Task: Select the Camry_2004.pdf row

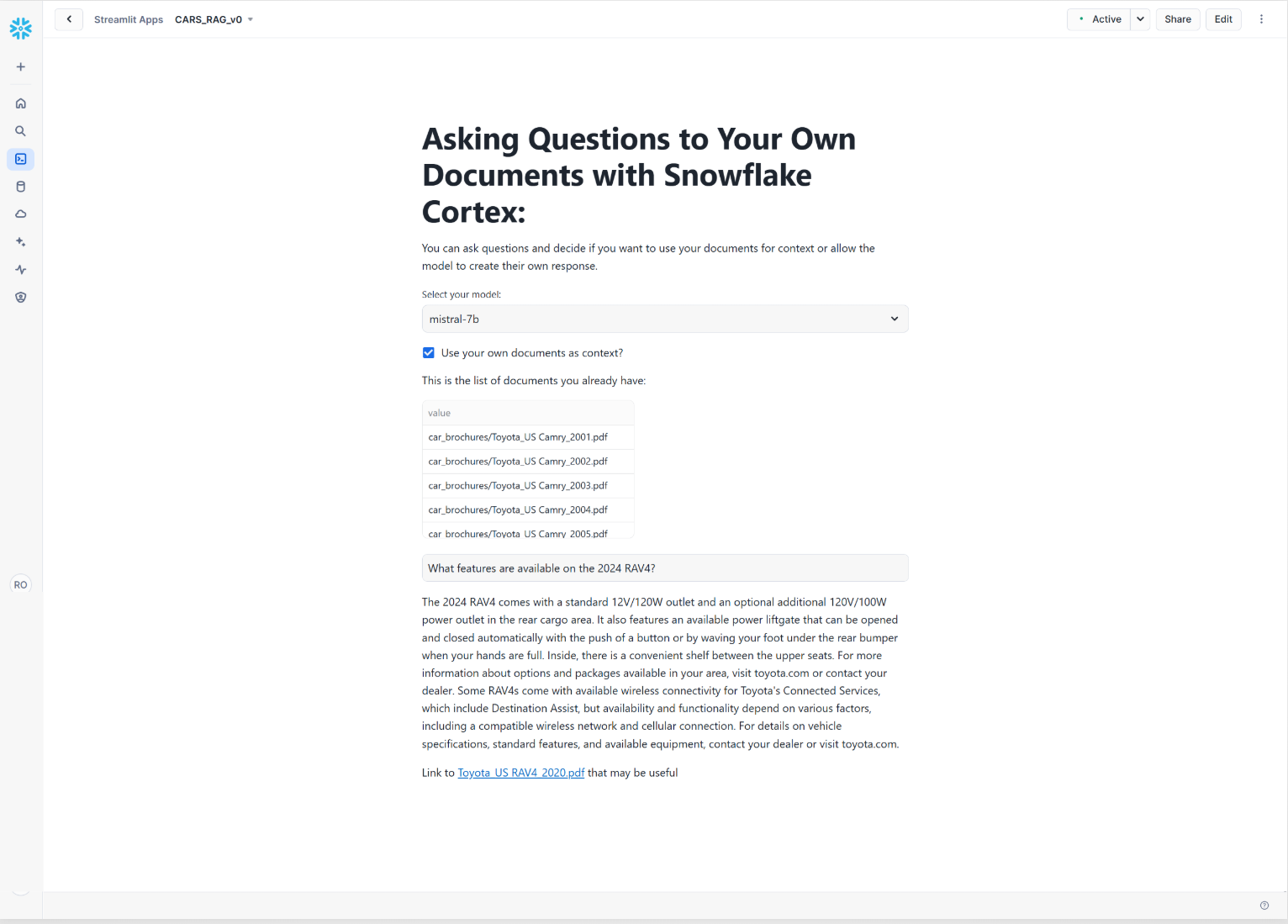Action: [528, 510]
